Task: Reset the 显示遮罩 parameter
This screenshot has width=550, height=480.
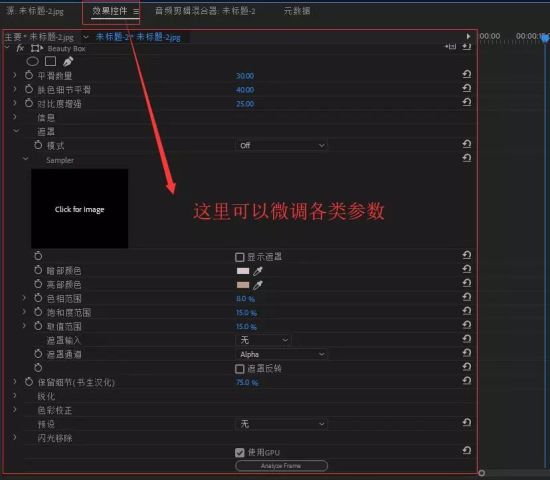Action: pyautogui.click(x=467, y=255)
